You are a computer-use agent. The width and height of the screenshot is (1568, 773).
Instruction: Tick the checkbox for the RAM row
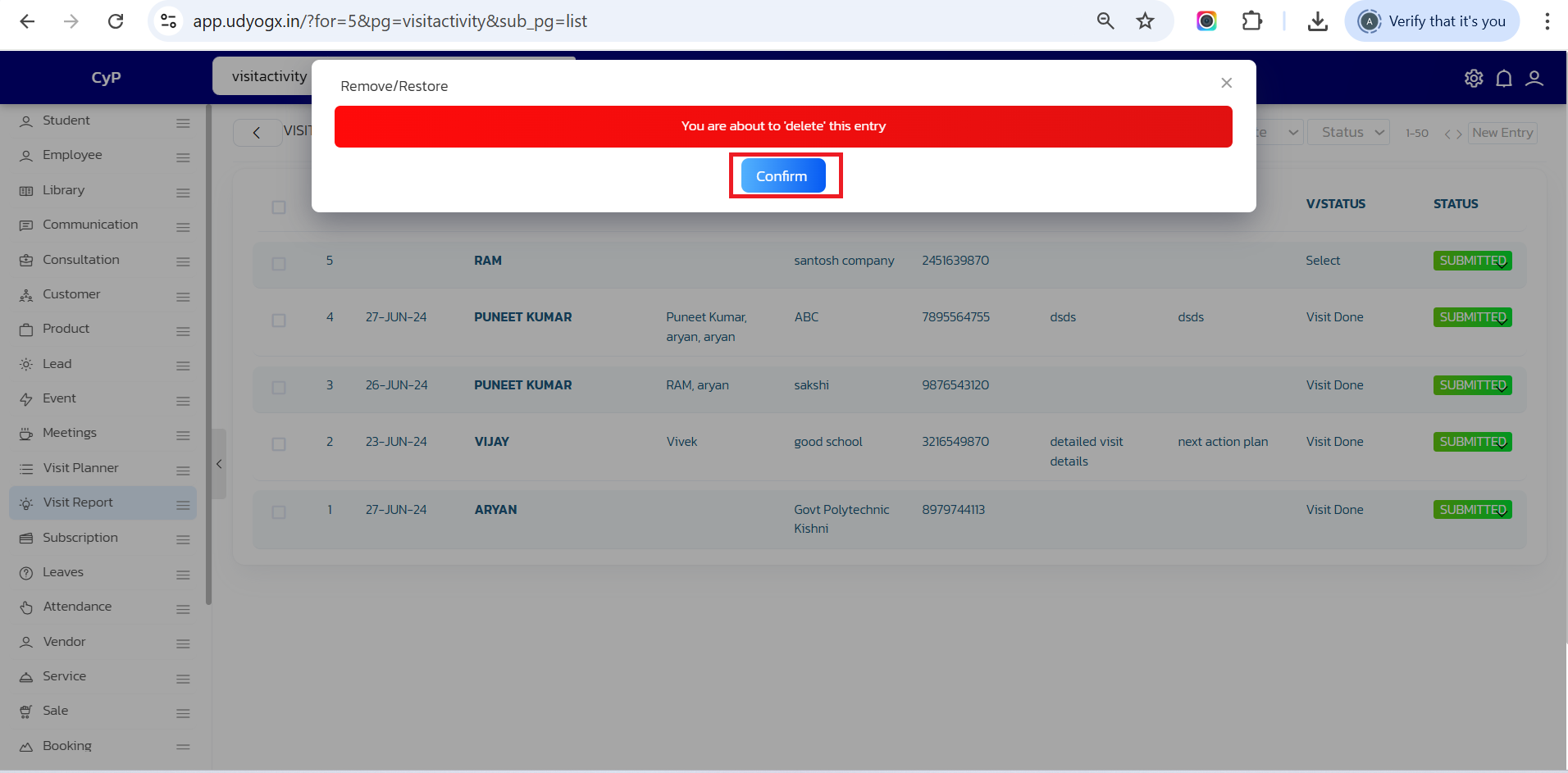(x=279, y=264)
